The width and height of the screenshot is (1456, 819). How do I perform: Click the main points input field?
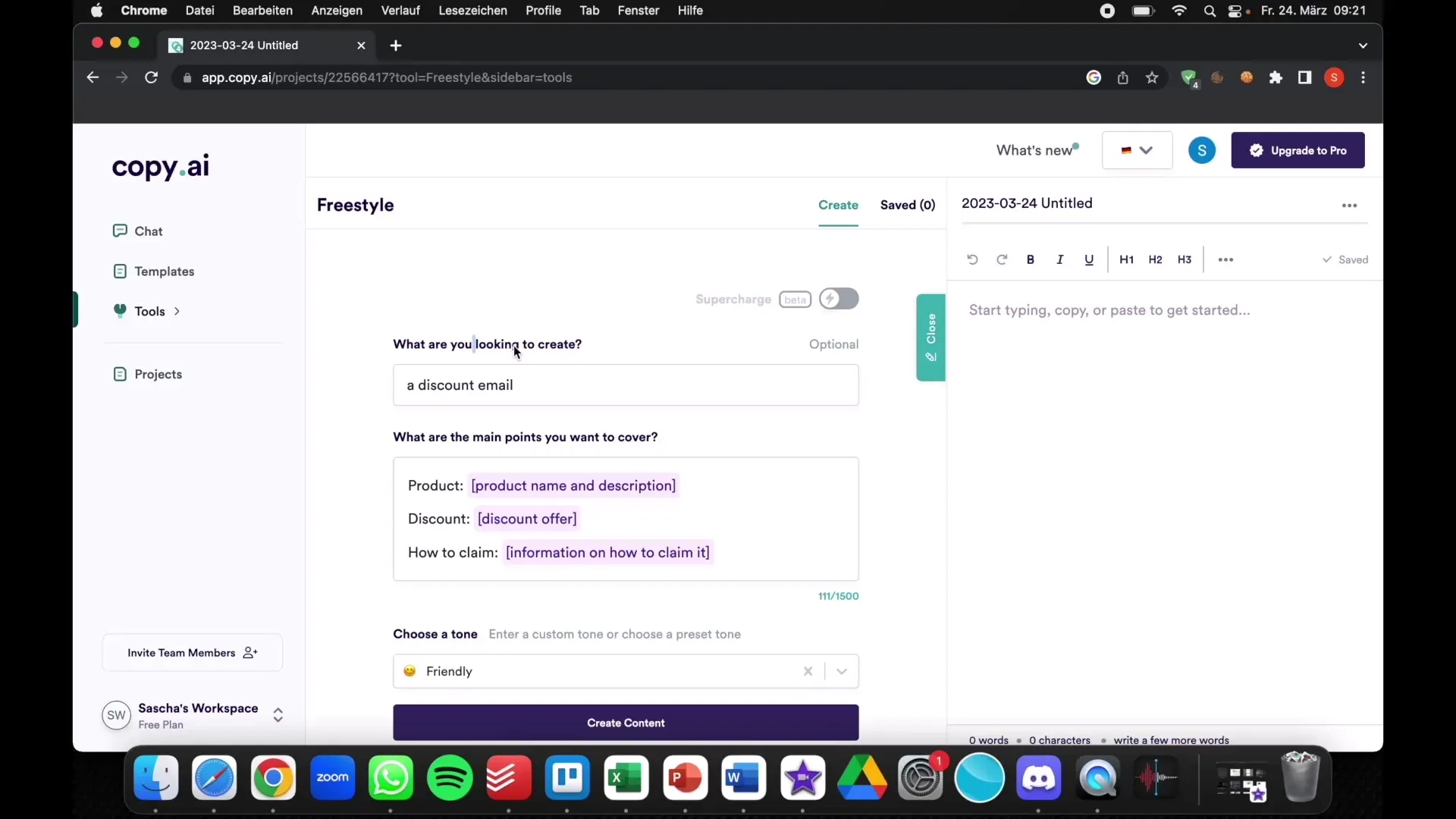[625, 518]
